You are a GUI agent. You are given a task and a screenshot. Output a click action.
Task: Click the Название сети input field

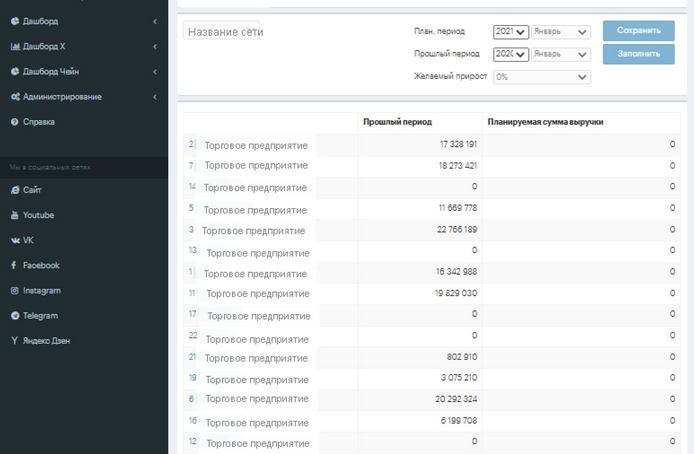222,32
